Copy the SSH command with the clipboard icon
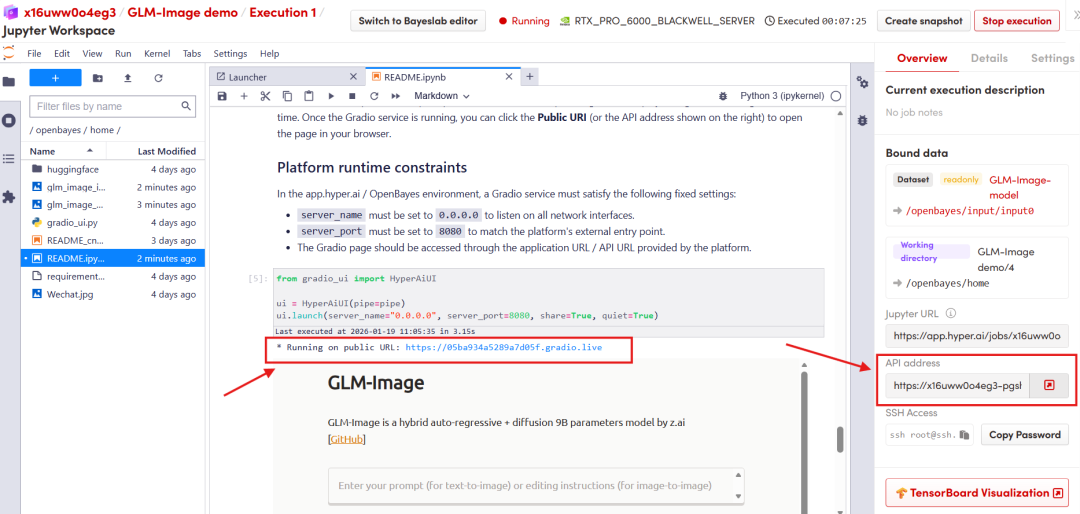This screenshot has width=1080, height=514. point(965,435)
